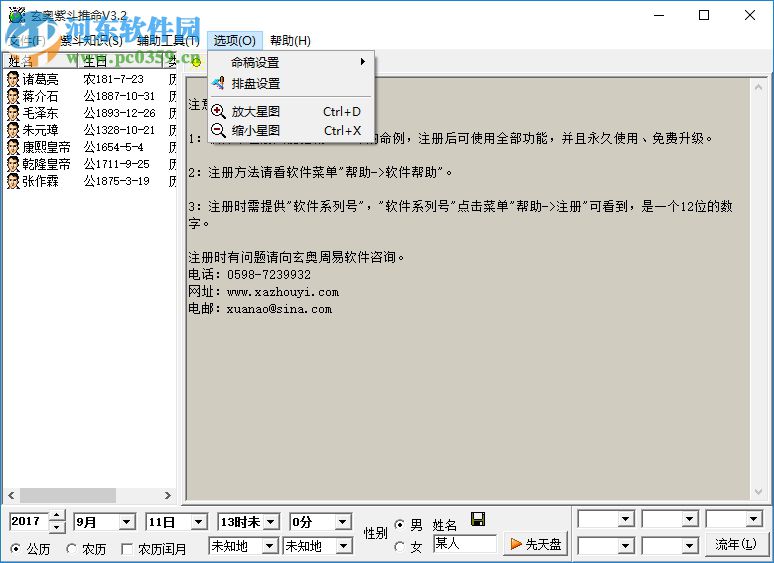Image resolution: width=774 pixels, height=563 pixels.
Task: Click the 流年(L) button
Action: [x=735, y=544]
